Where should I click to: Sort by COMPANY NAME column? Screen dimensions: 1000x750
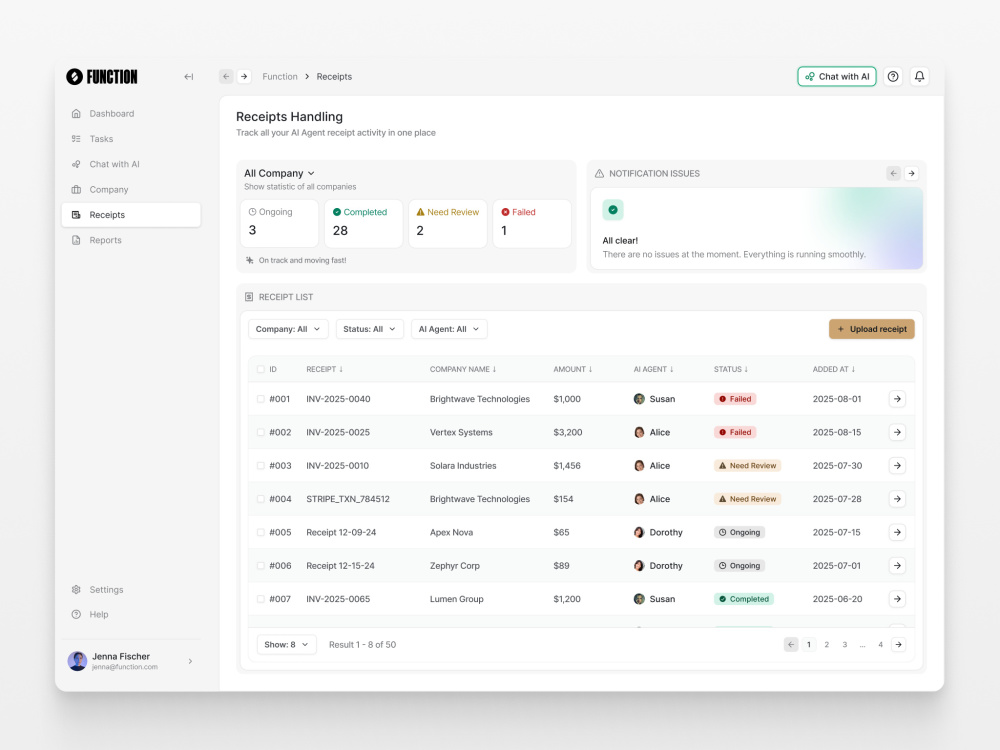[x=463, y=369]
